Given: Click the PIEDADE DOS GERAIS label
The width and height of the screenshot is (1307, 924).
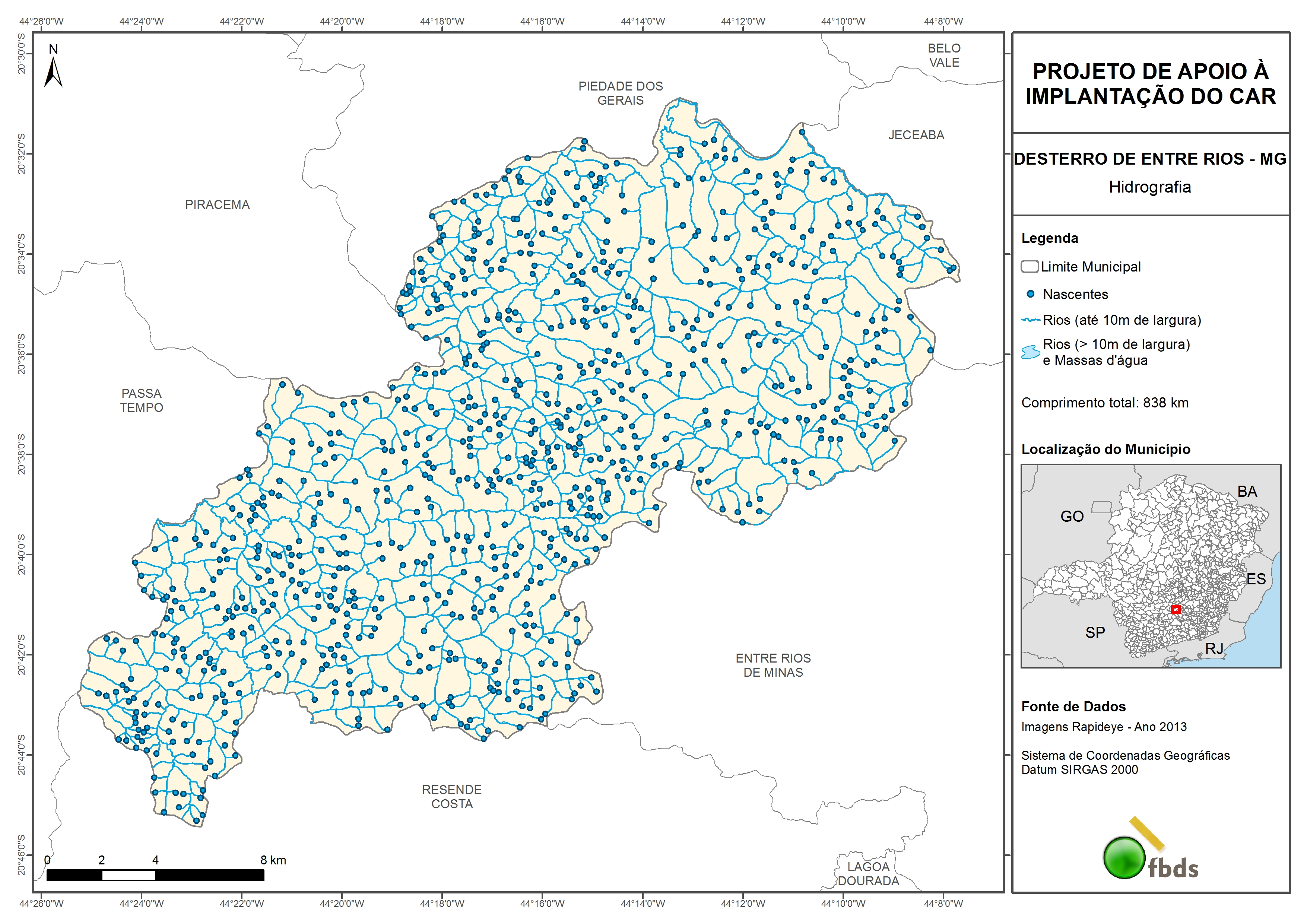Looking at the screenshot, I should [621, 93].
